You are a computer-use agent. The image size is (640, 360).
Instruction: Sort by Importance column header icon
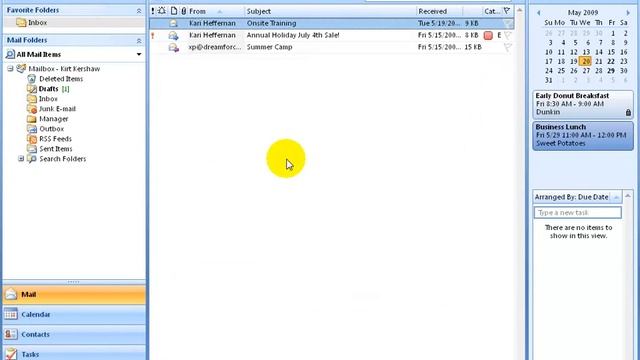pyautogui.click(x=153, y=11)
